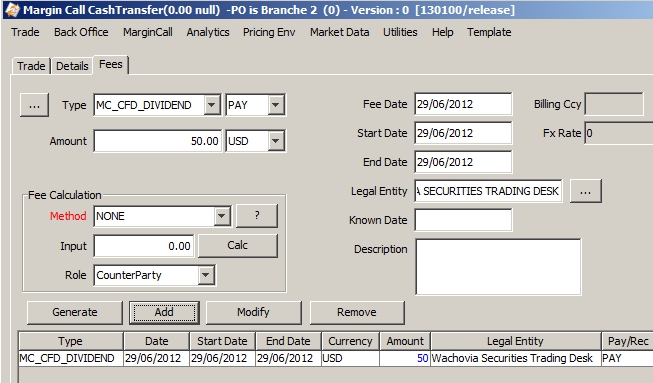This screenshot has height=383, width=653.
Task: Click the Remove button
Action: (357, 313)
